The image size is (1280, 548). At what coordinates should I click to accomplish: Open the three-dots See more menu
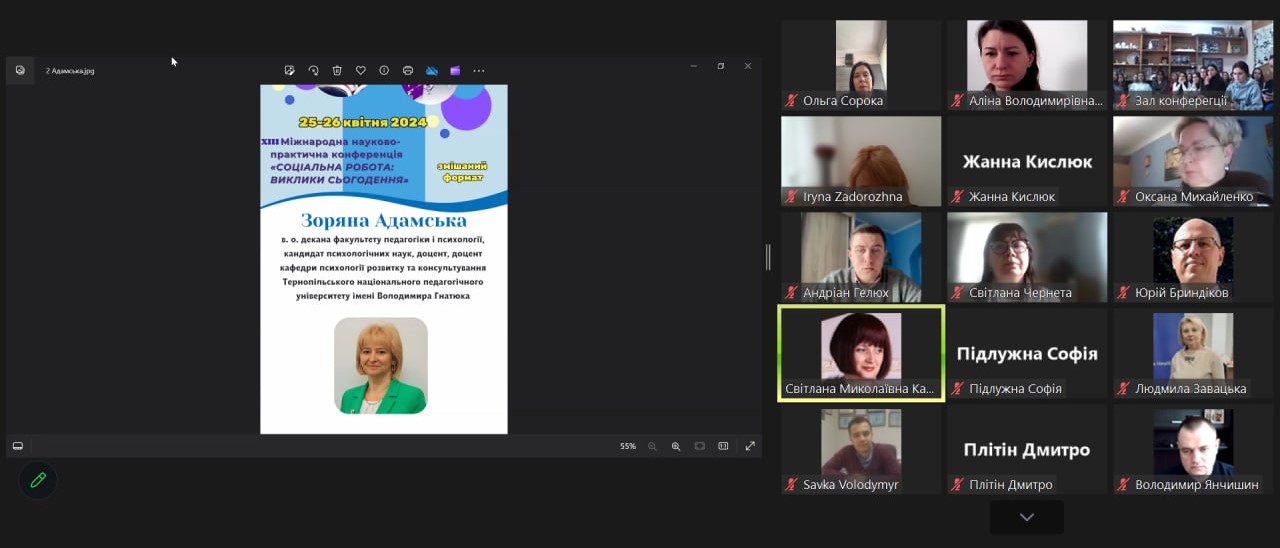[x=479, y=71]
